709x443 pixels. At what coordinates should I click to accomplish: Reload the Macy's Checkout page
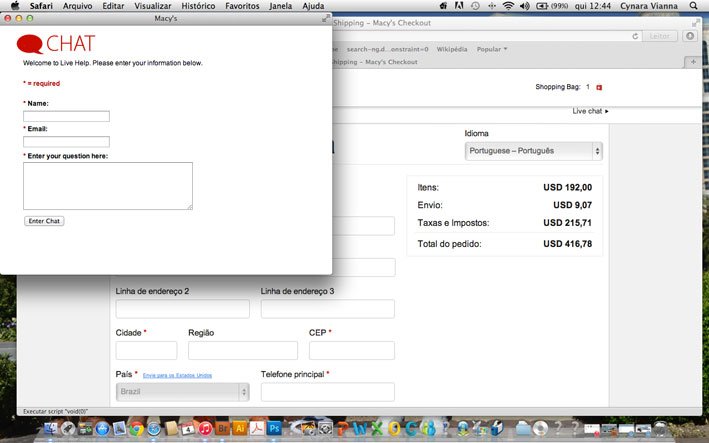[x=635, y=36]
